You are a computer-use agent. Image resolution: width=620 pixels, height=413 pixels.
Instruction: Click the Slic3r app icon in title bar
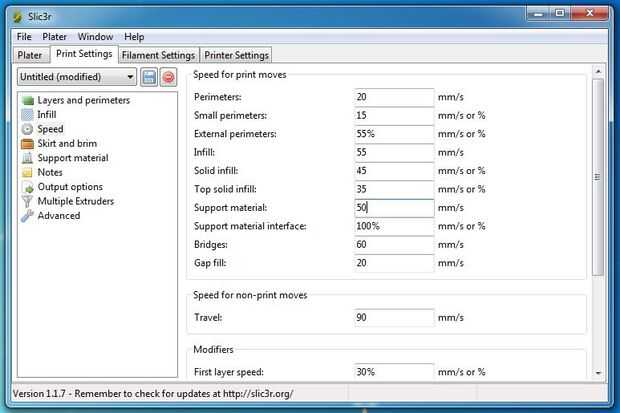click(17, 17)
